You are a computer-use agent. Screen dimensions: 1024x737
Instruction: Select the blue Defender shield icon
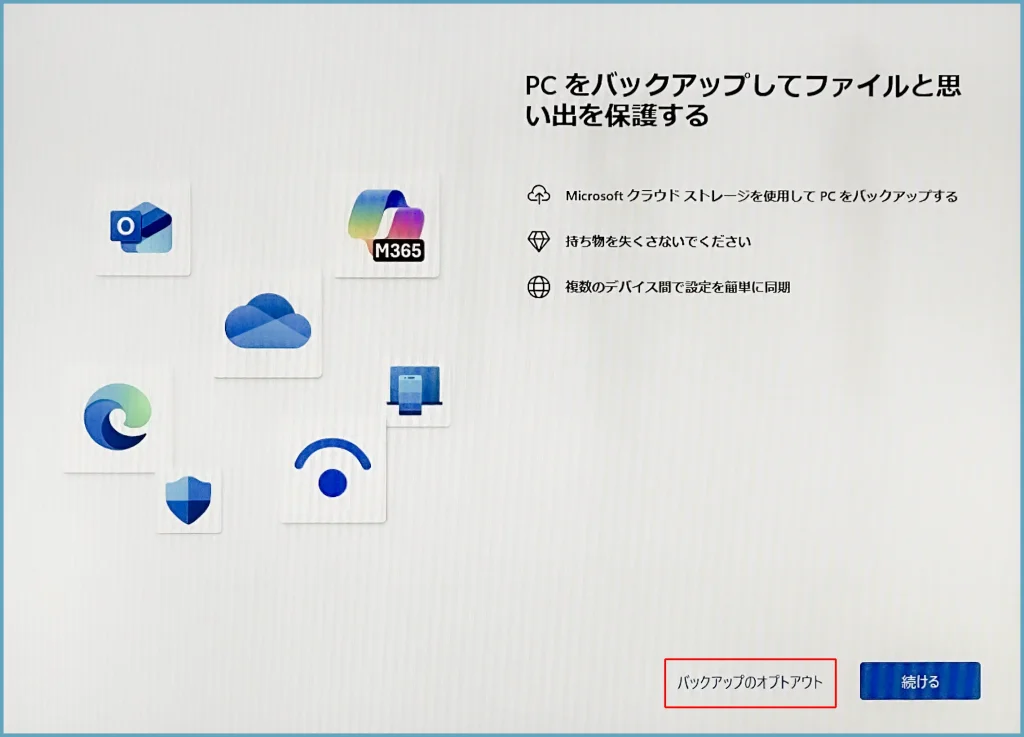[x=188, y=500]
